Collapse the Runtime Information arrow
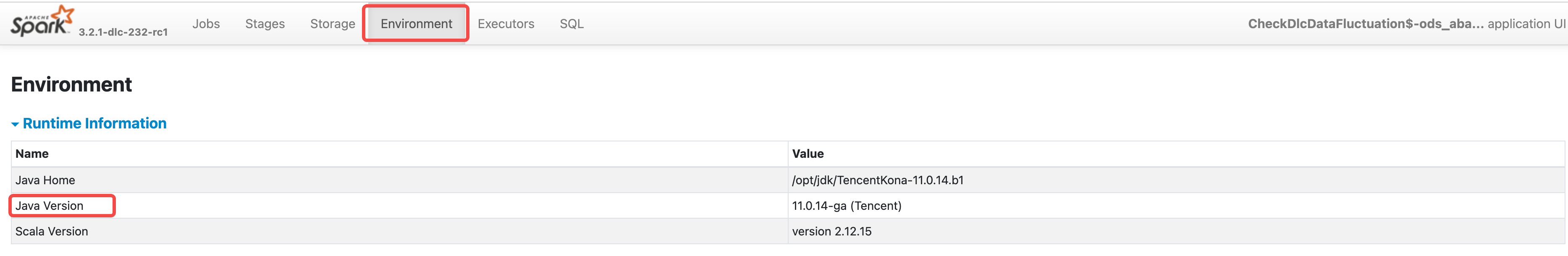Viewport: 1568px width, 256px height. tap(15, 124)
